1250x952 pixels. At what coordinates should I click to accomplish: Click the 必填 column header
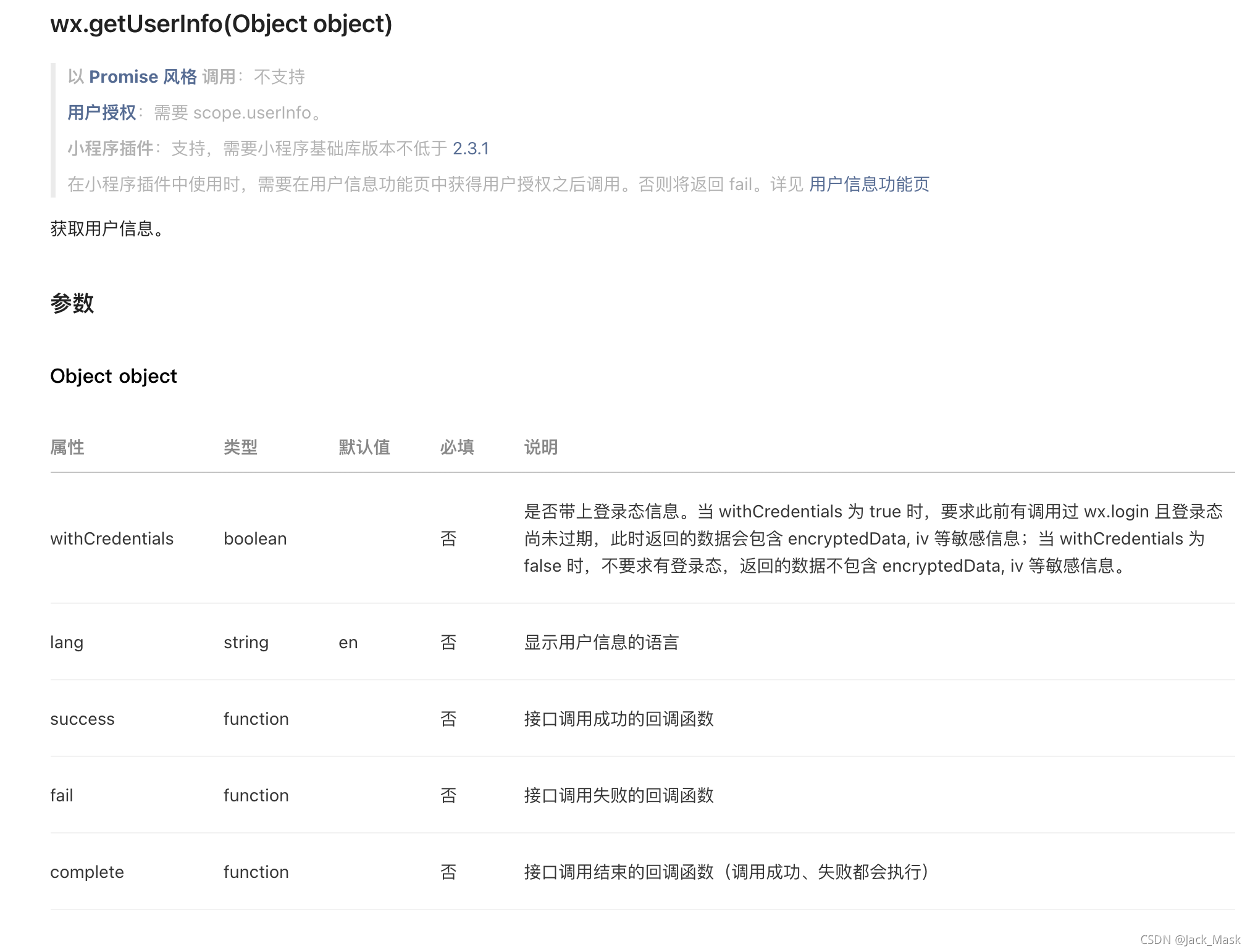pyautogui.click(x=456, y=447)
